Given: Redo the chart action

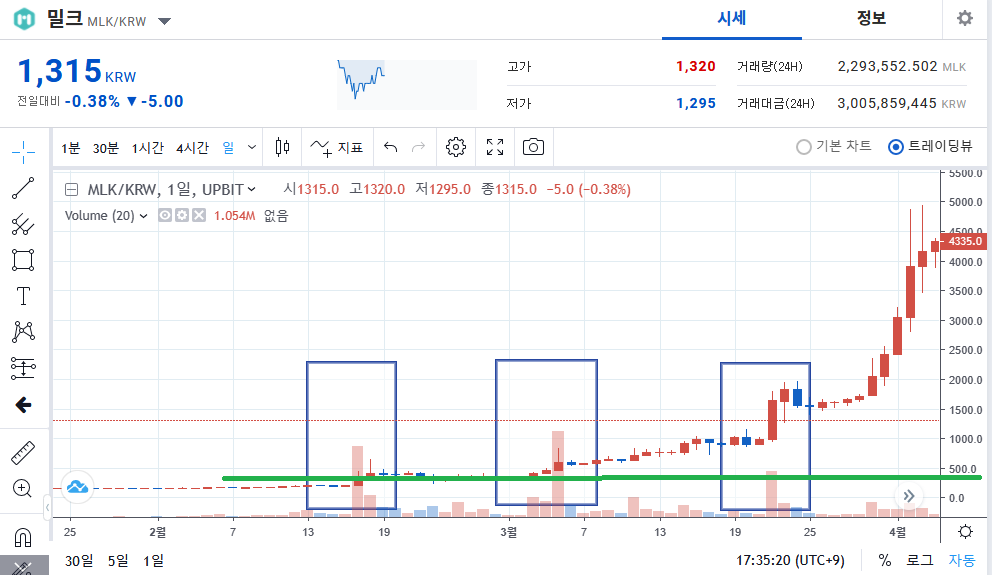Looking at the screenshot, I should pyautogui.click(x=418, y=147).
